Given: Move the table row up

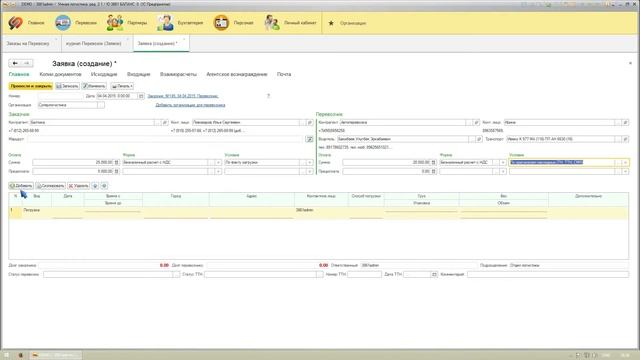Looking at the screenshot, I should pos(95,186).
